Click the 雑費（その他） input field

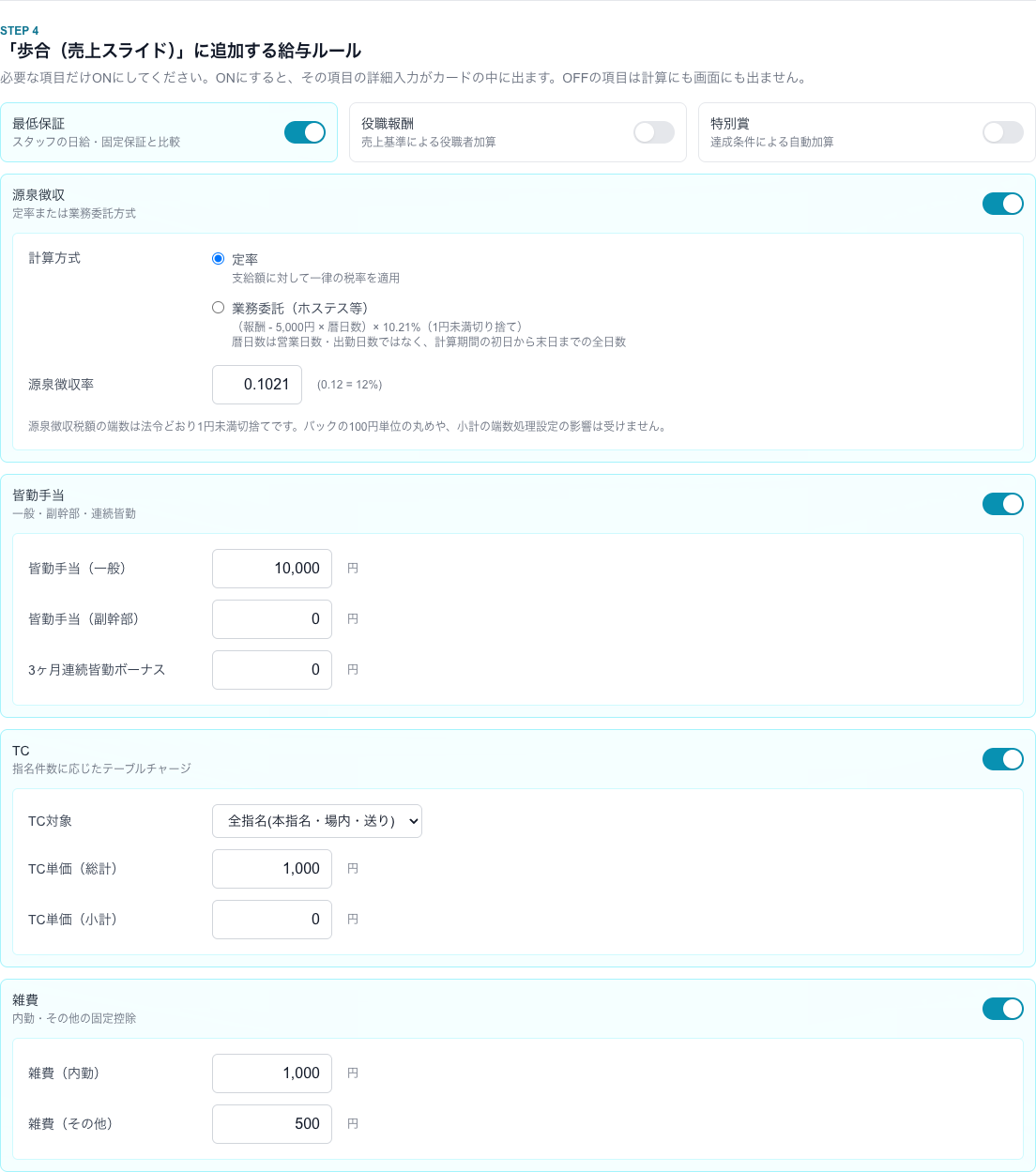coord(272,1124)
